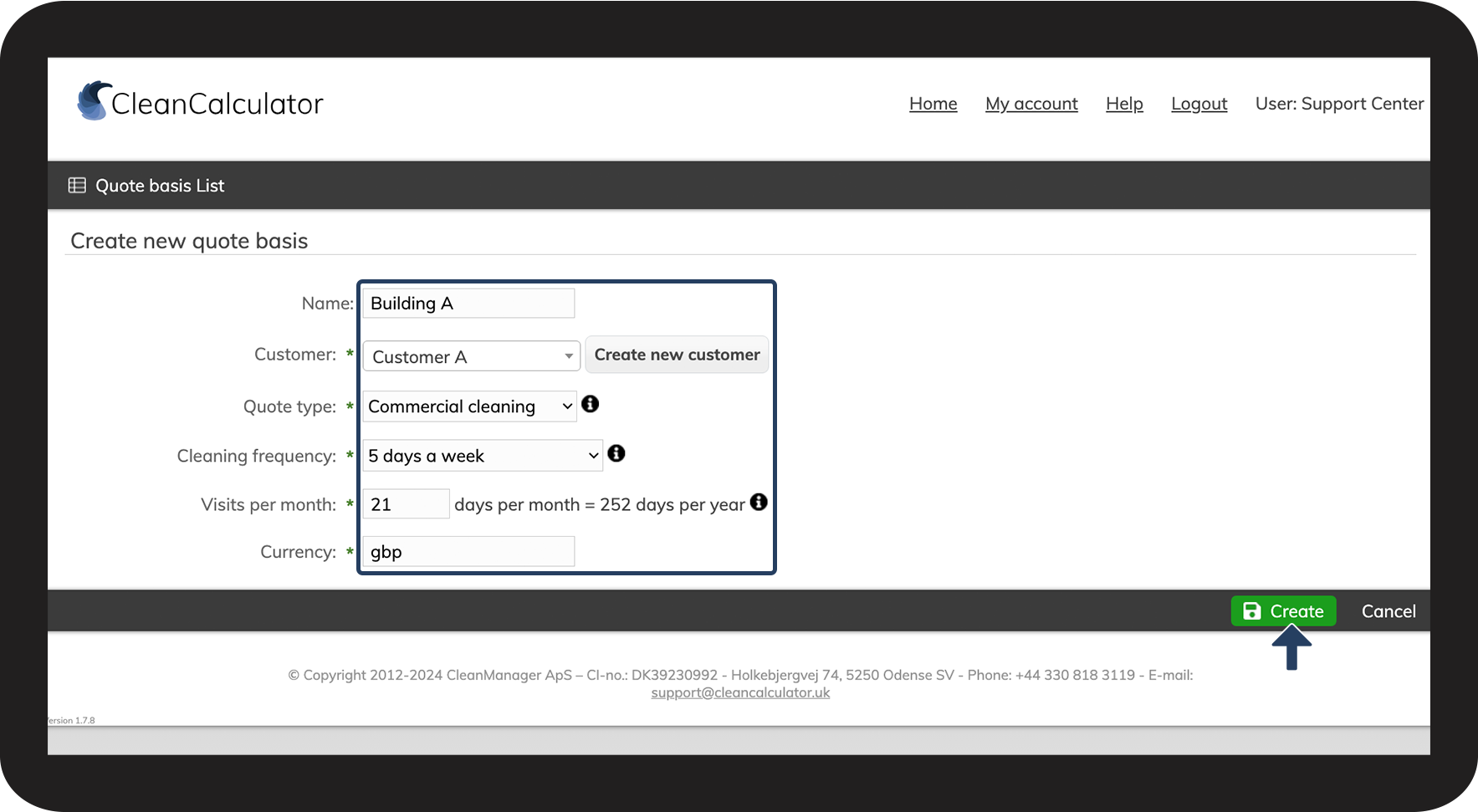Viewport: 1478px width, 812px height.
Task: Click the version 1.7.8 text
Action: point(71,720)
